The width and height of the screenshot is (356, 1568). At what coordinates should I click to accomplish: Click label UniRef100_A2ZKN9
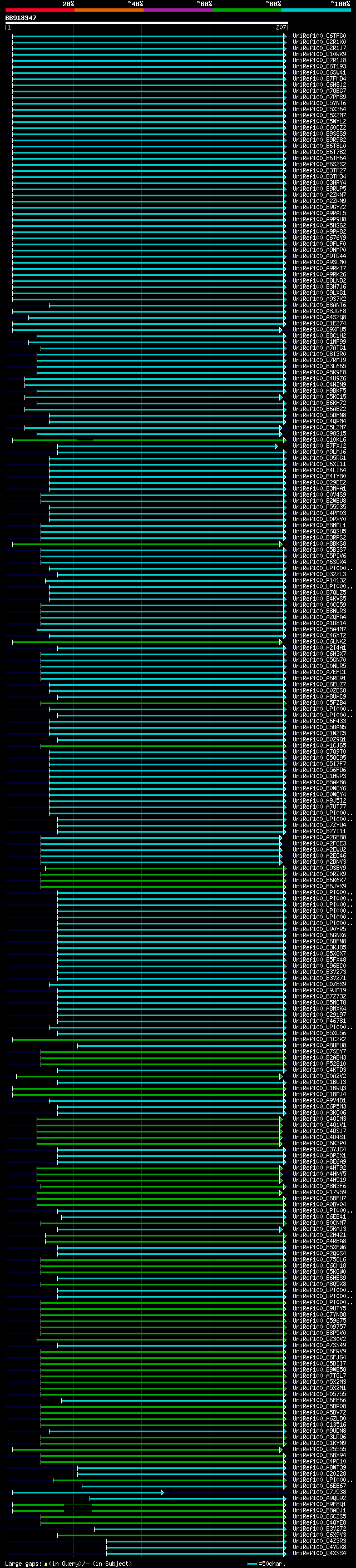319,201
